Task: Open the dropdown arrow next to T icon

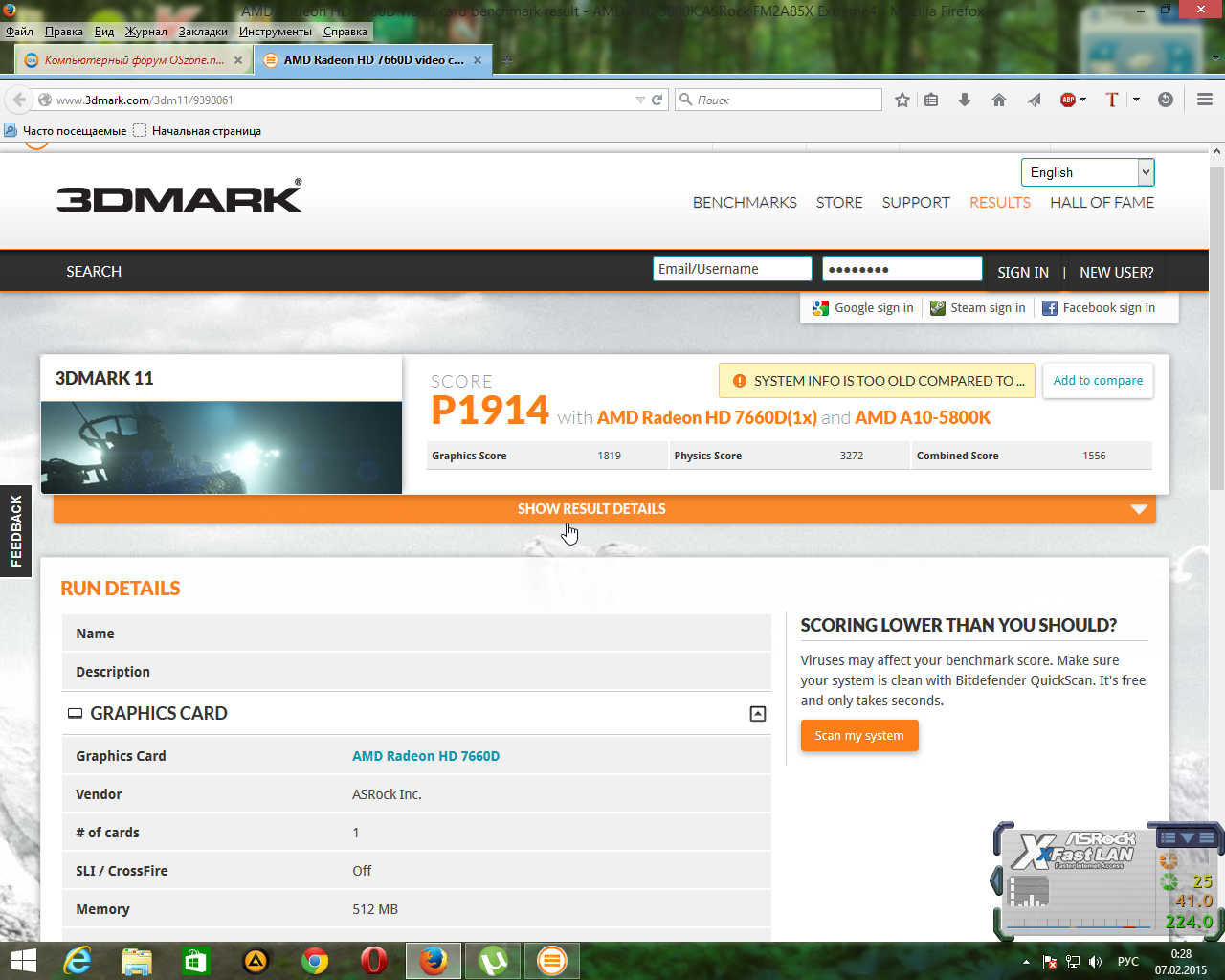Action: click(x=1136, y=100)
